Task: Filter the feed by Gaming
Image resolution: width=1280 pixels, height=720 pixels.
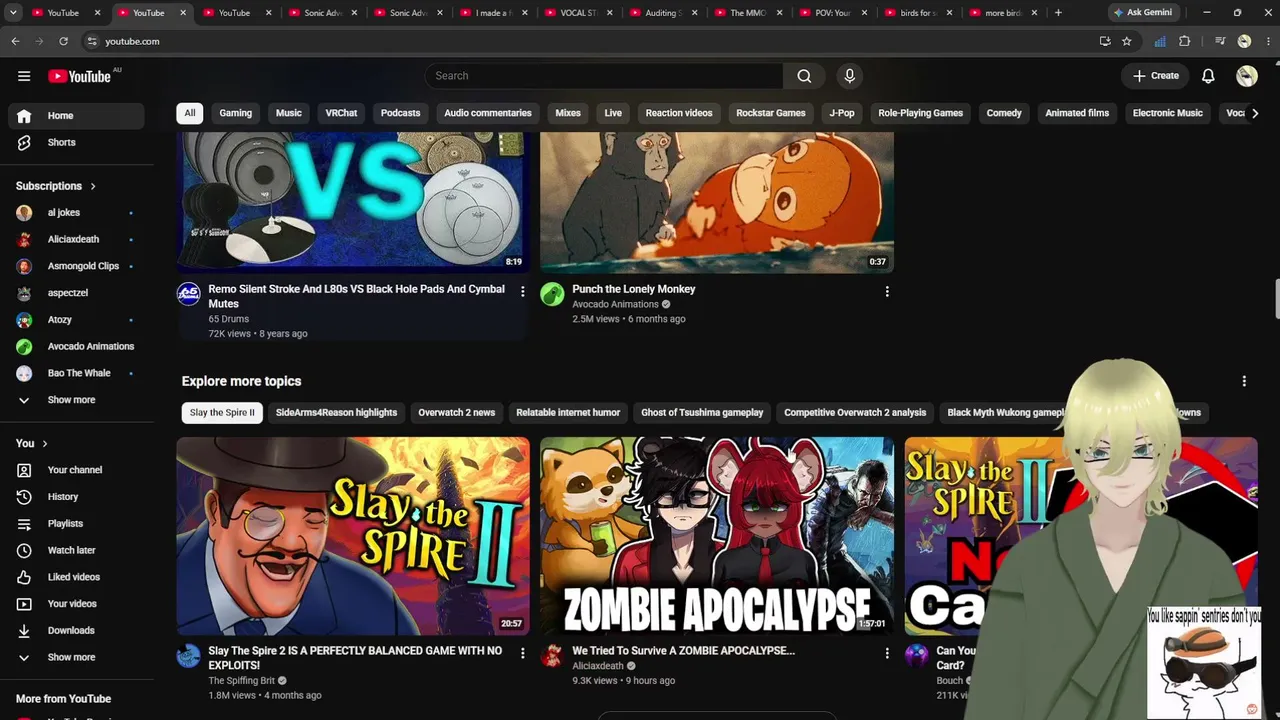Action: click(236, 113)
